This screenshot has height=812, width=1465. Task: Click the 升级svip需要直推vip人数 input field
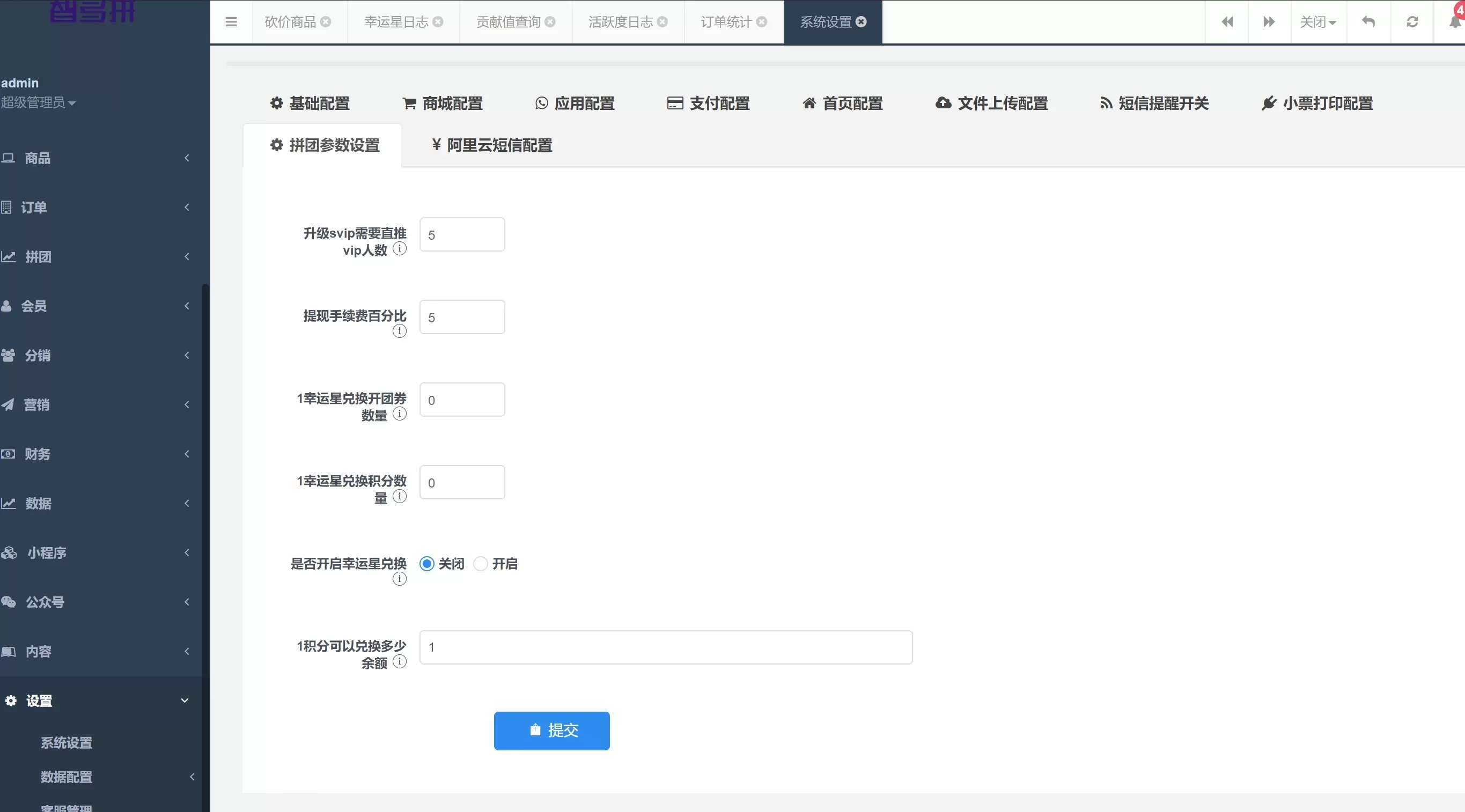point(462,234)
